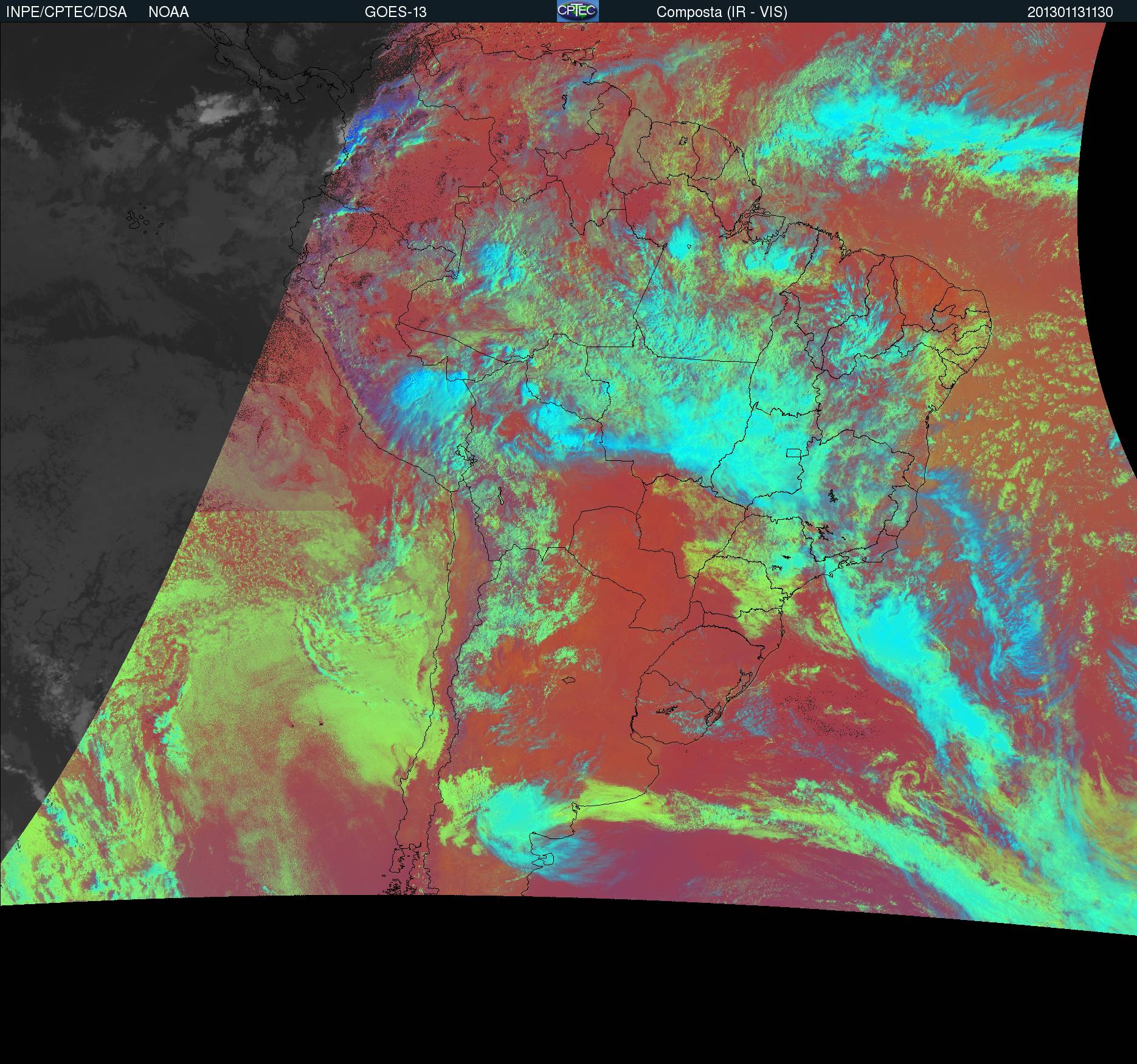Click the 'INPE/CPTEC/DSA' header text
The height and width of the screenshot is (1064, 1137).
pyautogui.click(x=66, y=12)
